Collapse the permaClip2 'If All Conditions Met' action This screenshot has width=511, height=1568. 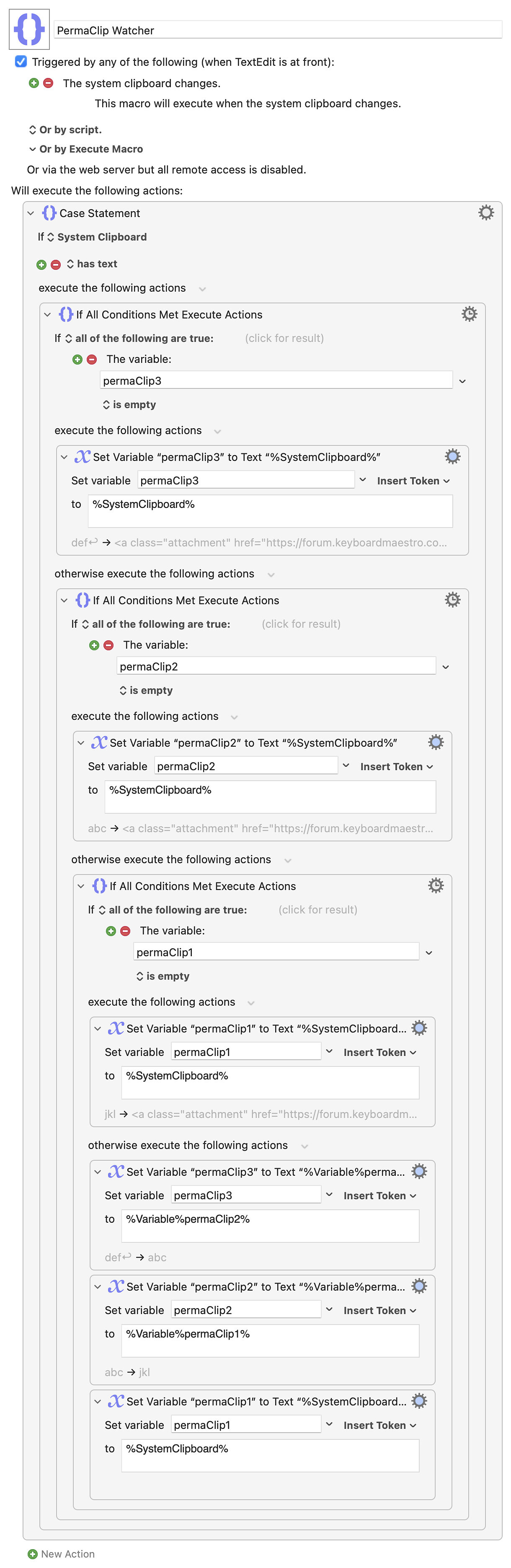click(x=64, y=600)
